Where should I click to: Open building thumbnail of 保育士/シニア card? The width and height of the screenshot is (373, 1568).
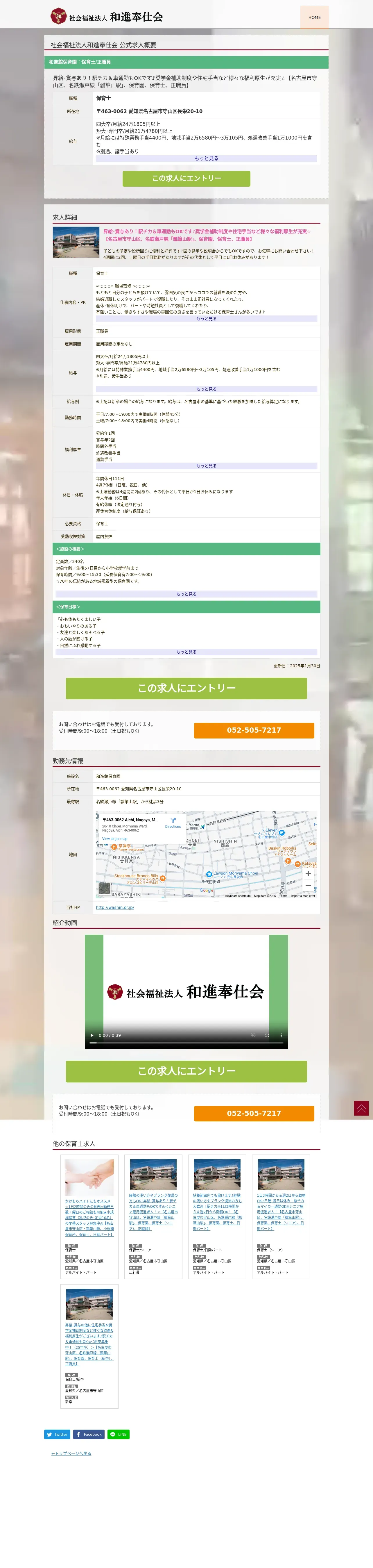153,1175
